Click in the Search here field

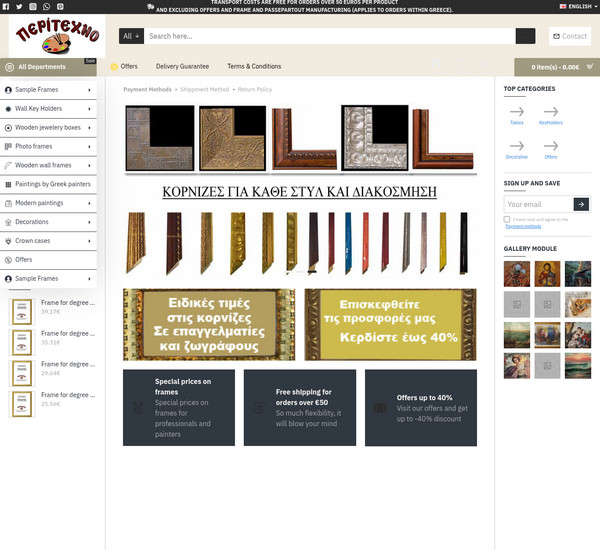[x=329, y=36]
